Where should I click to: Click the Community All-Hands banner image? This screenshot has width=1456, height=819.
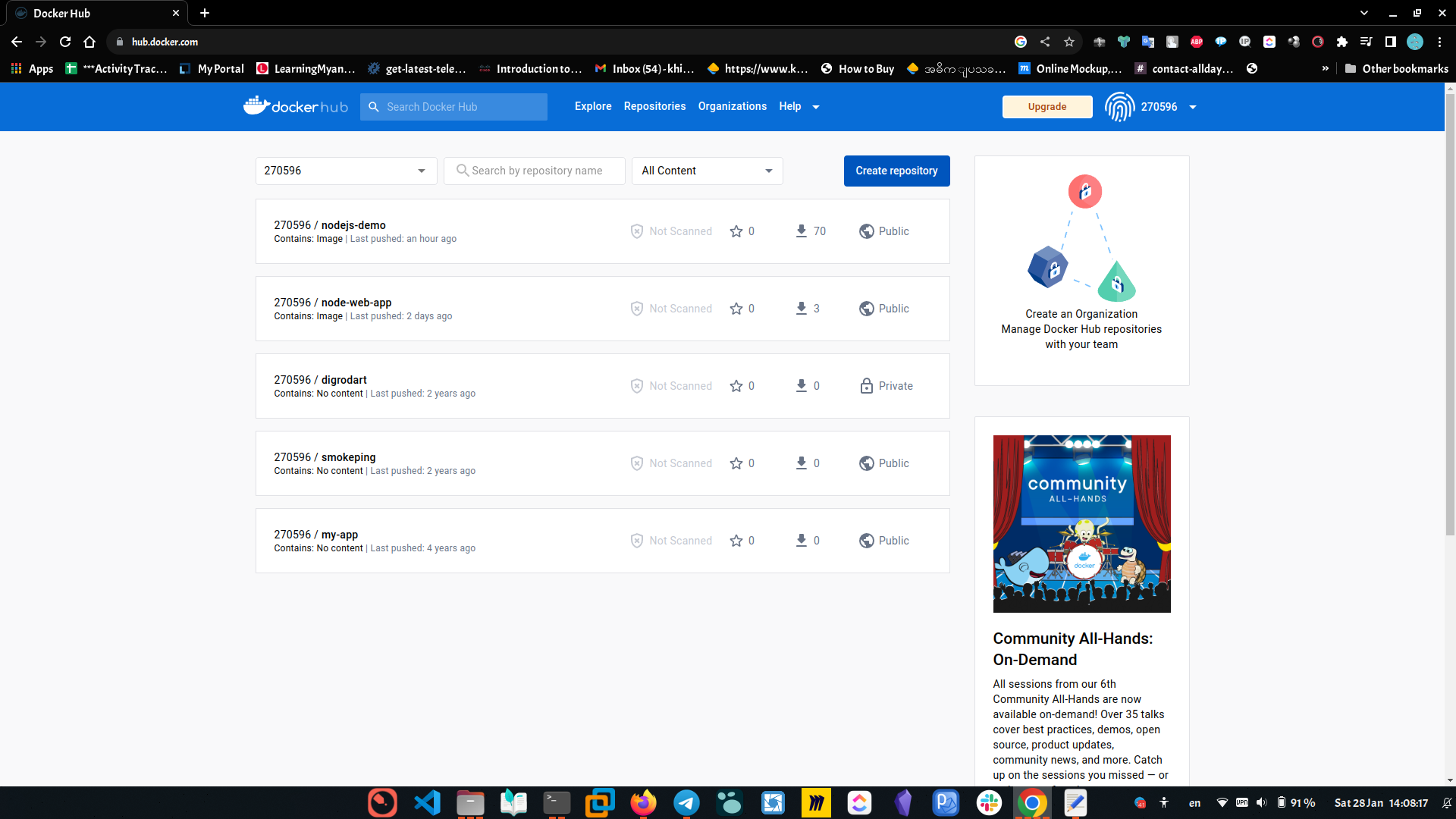coord(1081,524)
